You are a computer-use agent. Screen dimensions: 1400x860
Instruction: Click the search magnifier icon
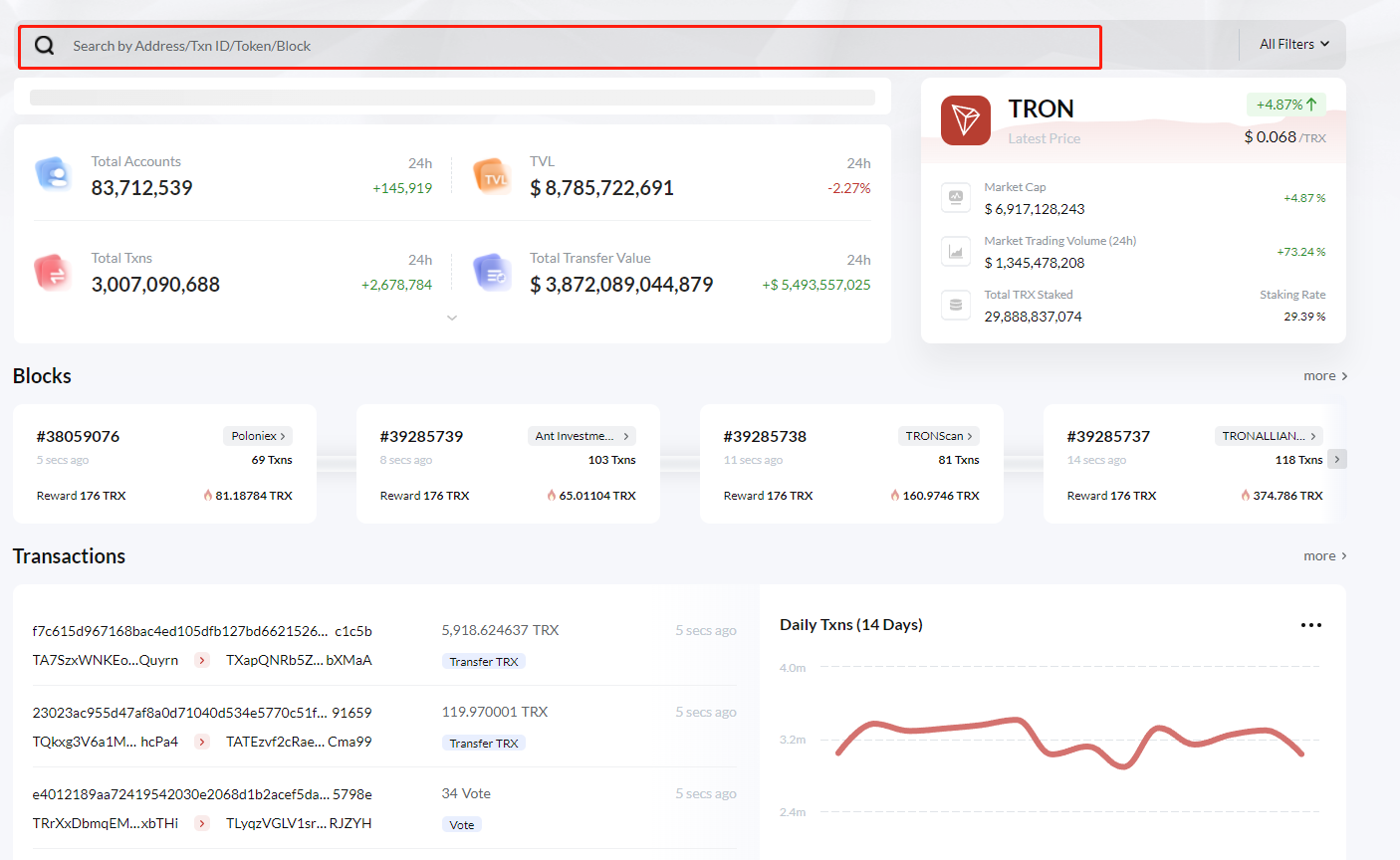[45, 46]
